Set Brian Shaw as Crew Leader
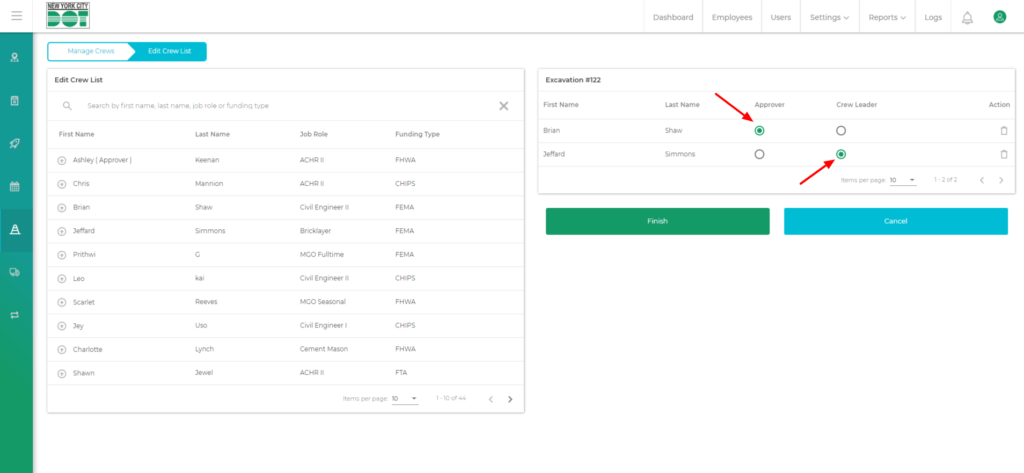The image size is (1024, 473). tap(841, 131)
